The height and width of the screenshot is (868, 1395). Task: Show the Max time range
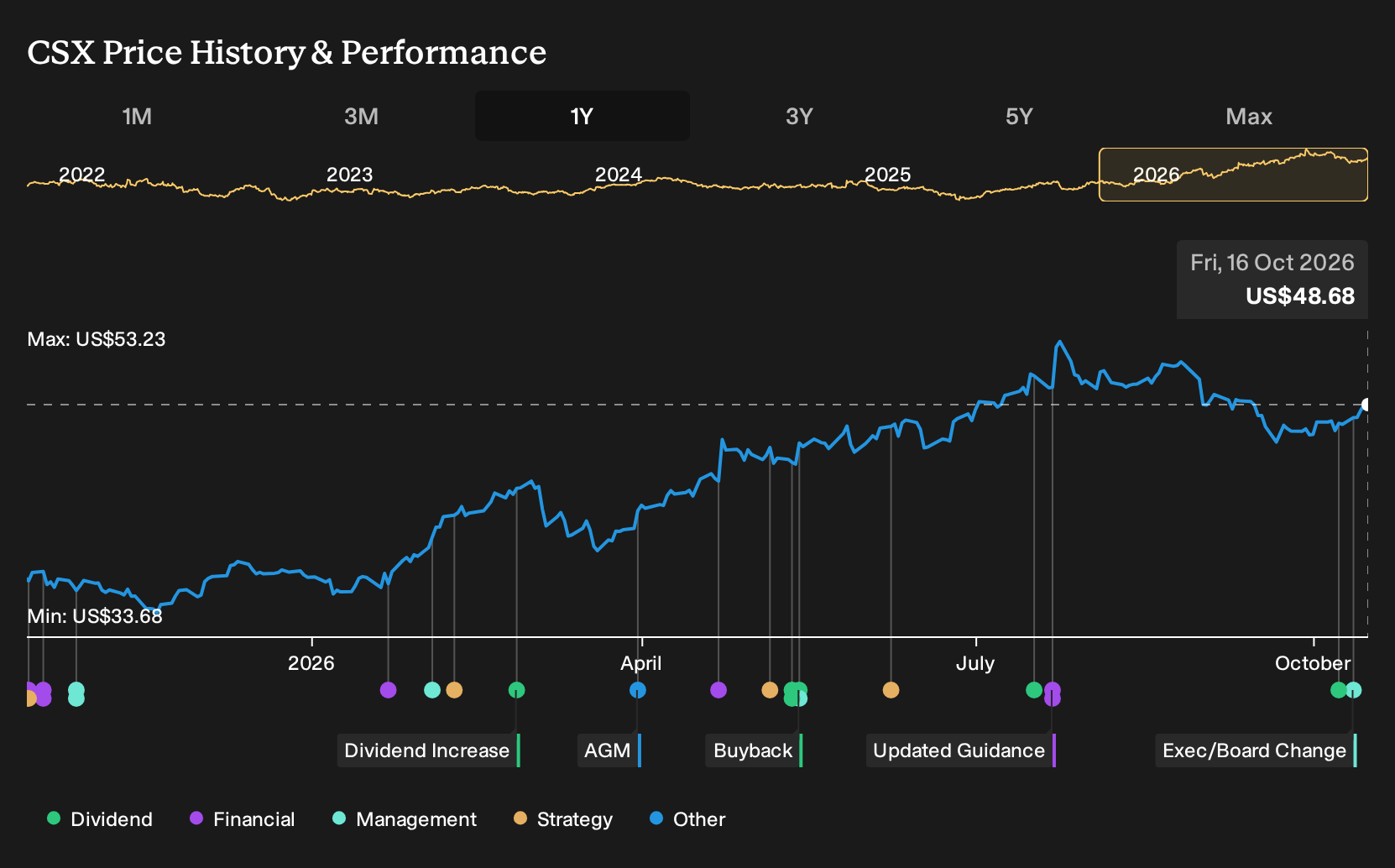[x=1249, y=116]
